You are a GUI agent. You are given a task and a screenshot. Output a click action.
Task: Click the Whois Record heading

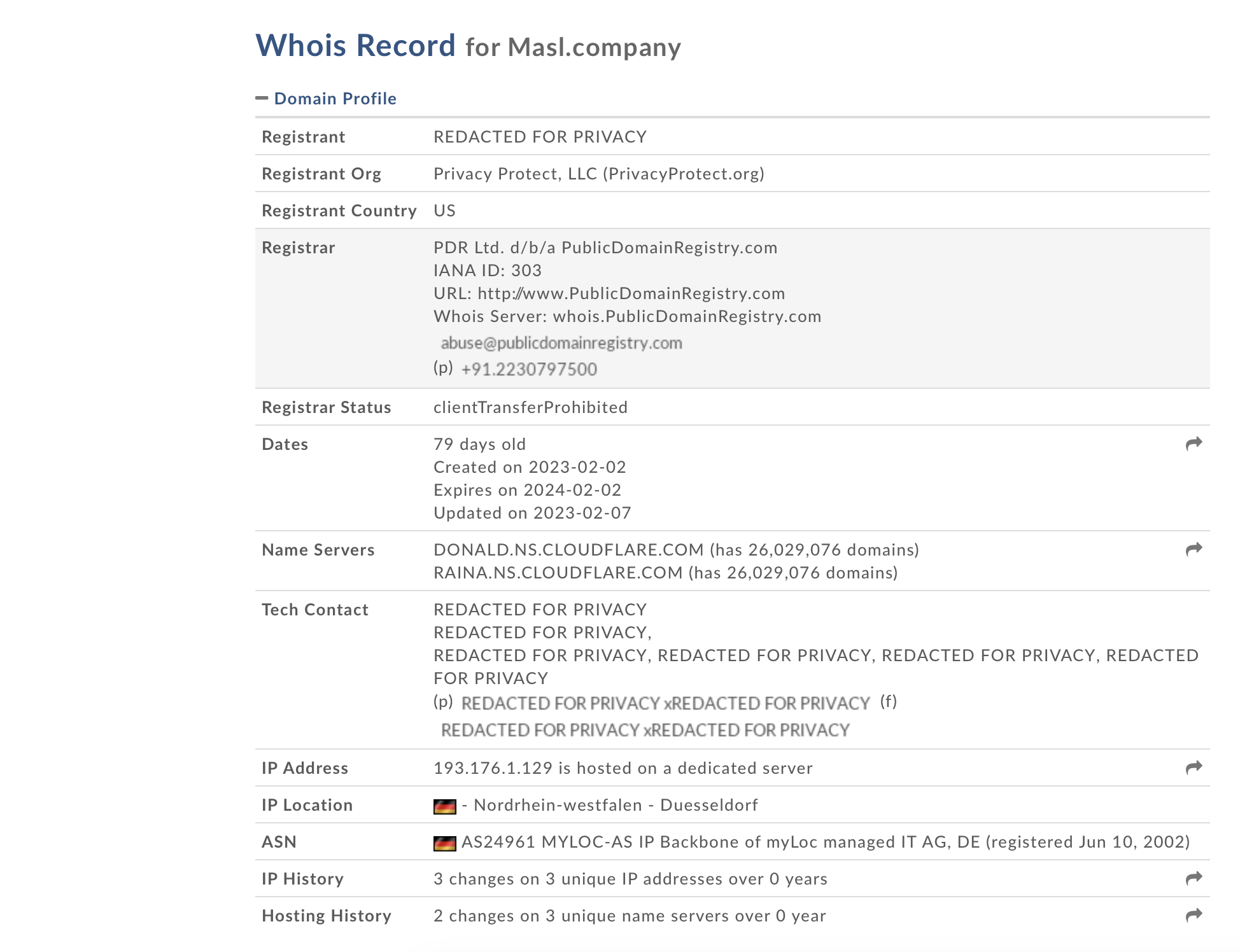pos(355,46)
